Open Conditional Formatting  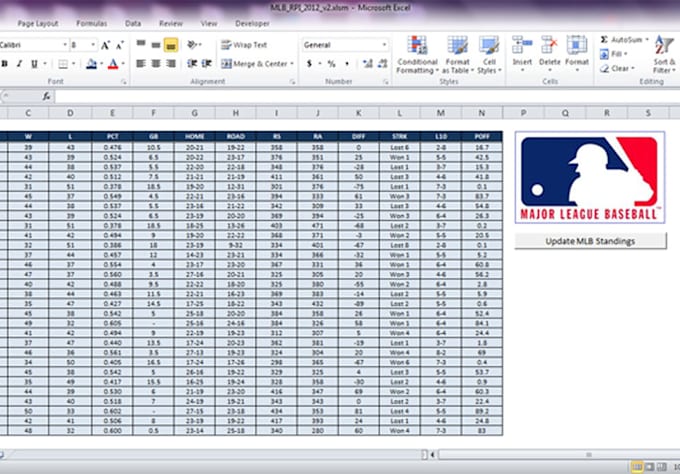pos(417,55)
